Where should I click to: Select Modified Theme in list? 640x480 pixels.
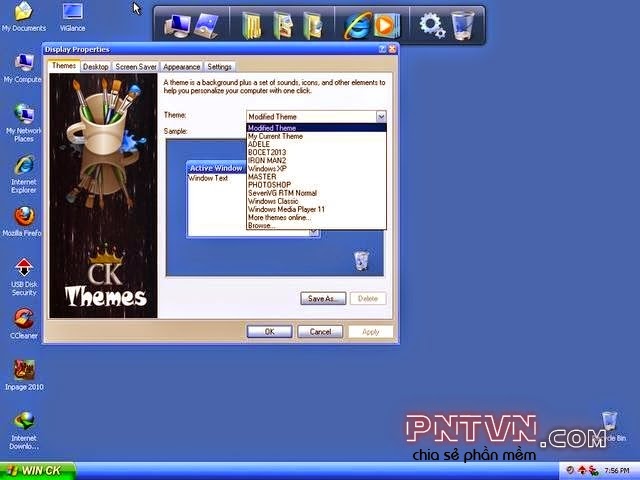tap(316, 128)
